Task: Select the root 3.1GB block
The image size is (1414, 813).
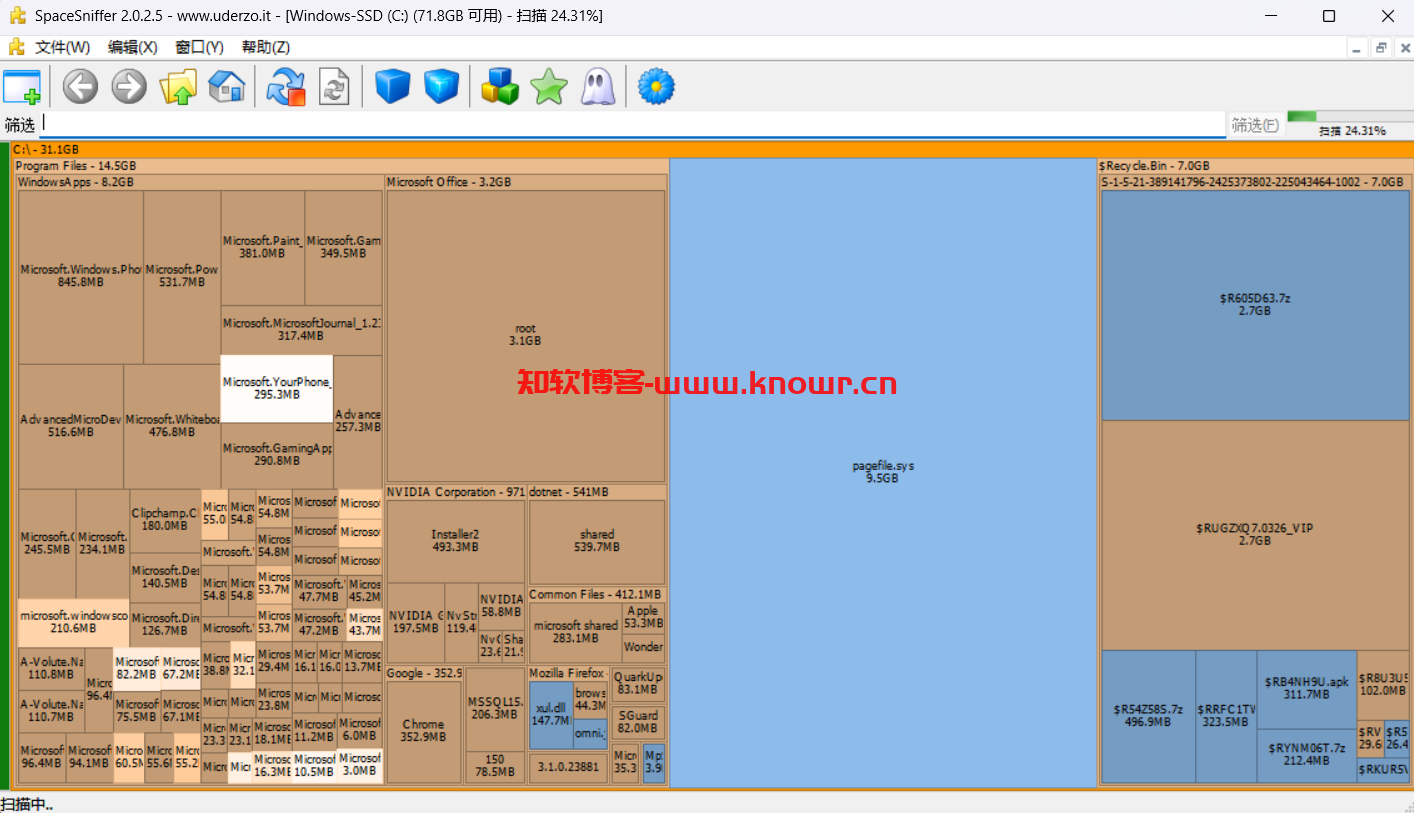Action: [526, 336]
